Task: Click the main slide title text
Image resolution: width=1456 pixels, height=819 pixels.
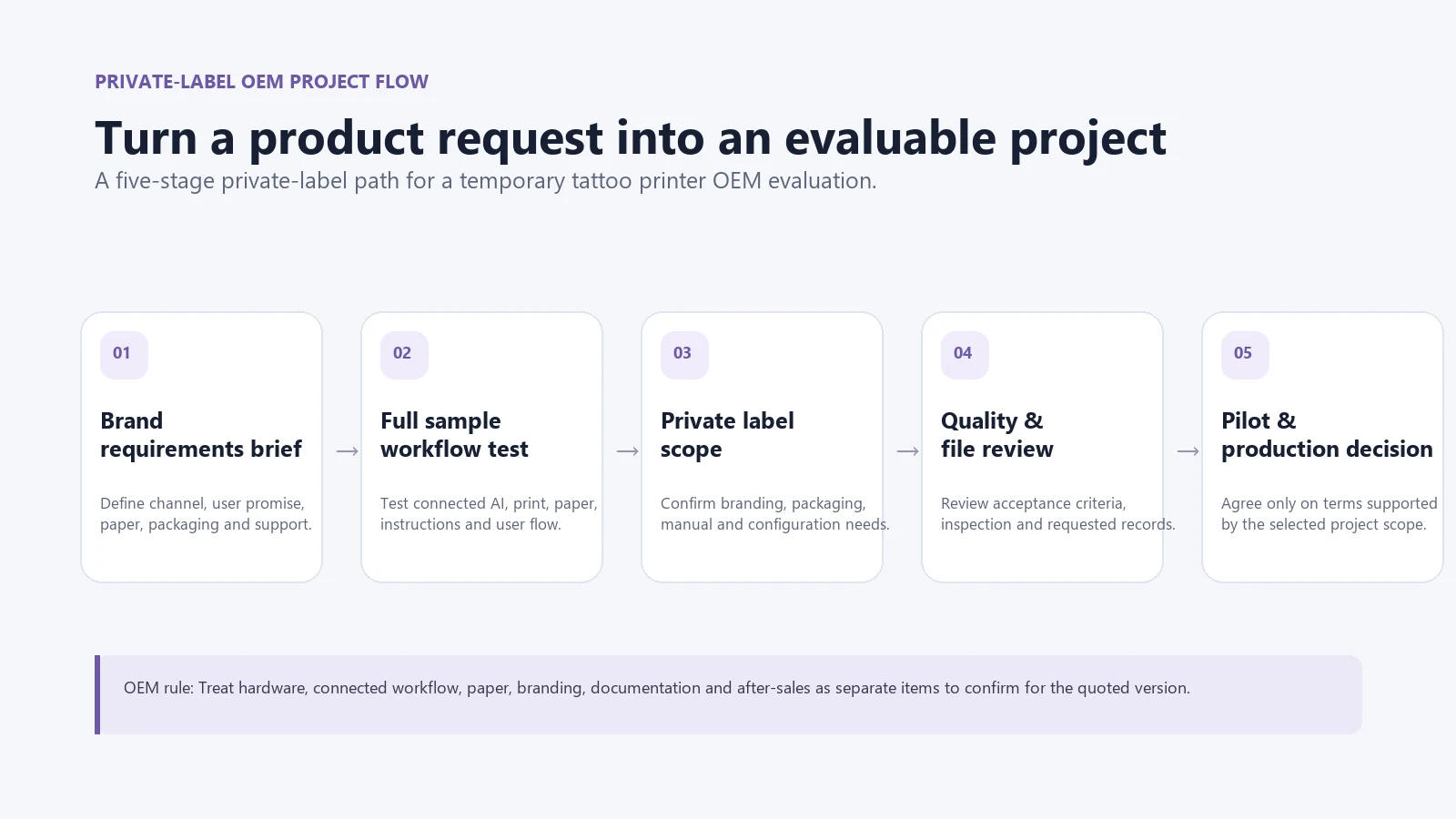Action: coord(631,138)
